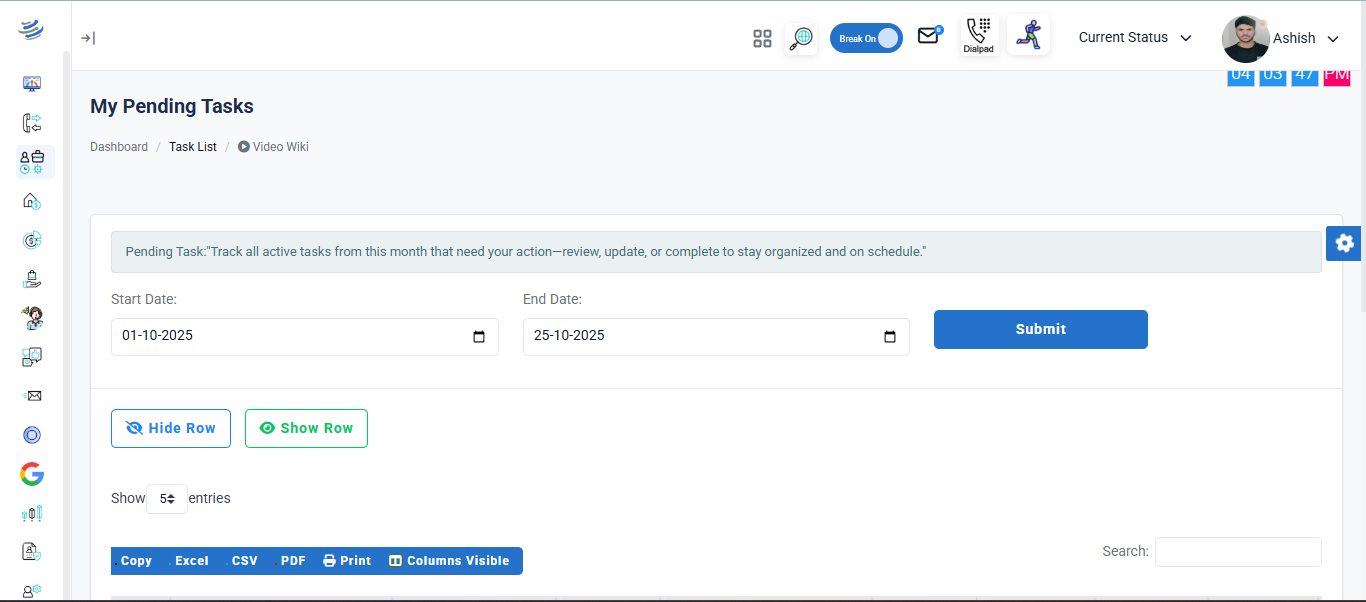The width and height of the screenshot is (1366, 602).
Task: Click the blue settings gear on the right edge
Action: coord(1343,243)
